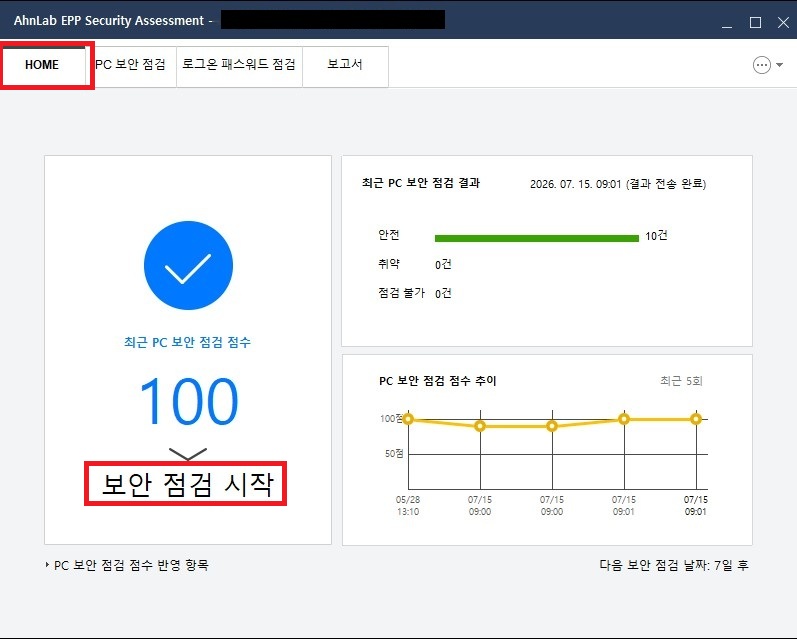Select the second 07/15 09:00 chart point
This screenshot has width=797, height=639.
click(552, 426)
